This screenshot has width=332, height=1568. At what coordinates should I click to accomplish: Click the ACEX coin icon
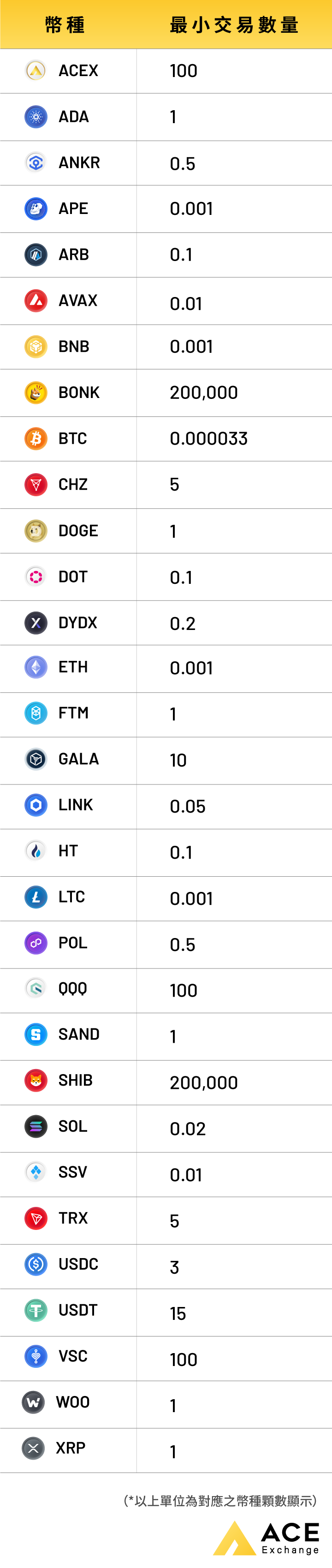point(36,71)
